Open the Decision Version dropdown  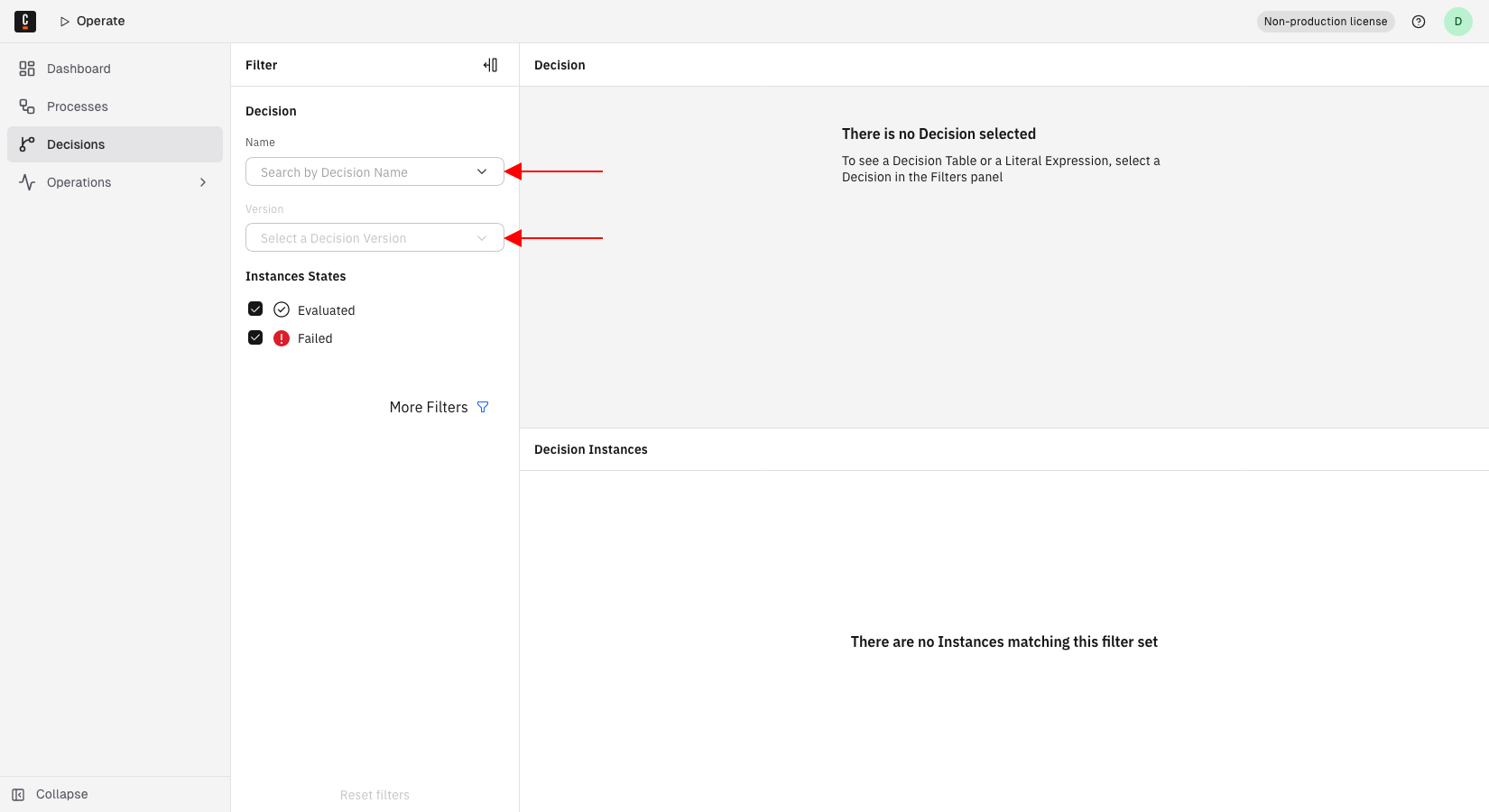pos(375,237)
